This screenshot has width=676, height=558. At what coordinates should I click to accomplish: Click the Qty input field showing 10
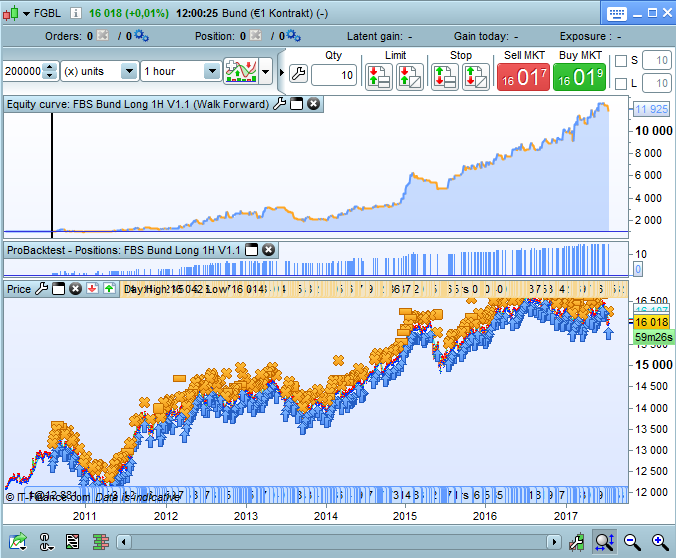pos(334,75)
